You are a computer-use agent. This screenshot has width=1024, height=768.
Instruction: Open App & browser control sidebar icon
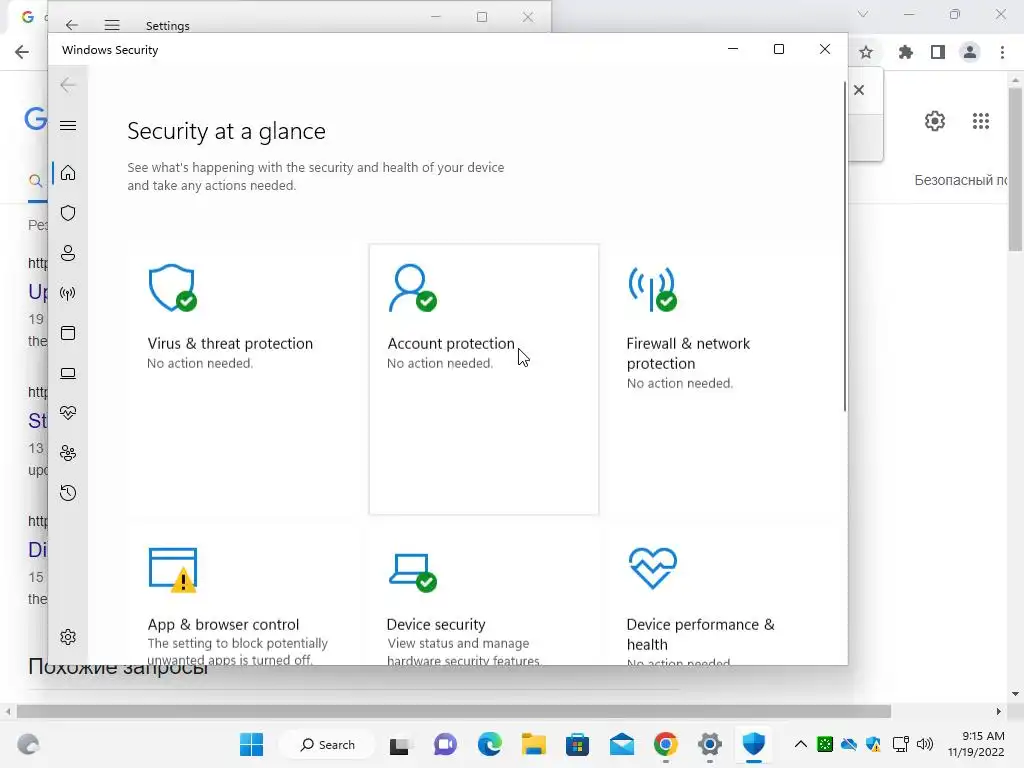[x=68, y=333]
